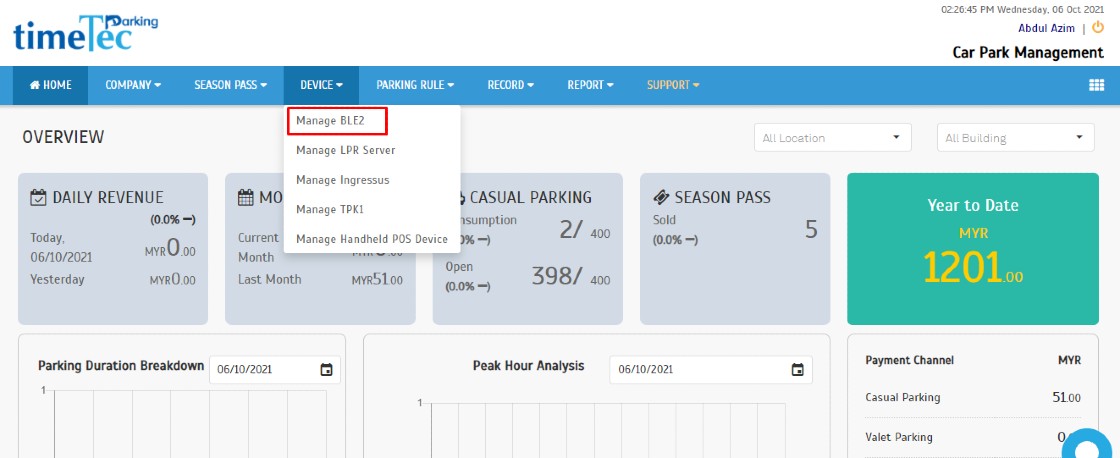
Task: Click the orange power logout icon
Action: tap(1098, 28)
